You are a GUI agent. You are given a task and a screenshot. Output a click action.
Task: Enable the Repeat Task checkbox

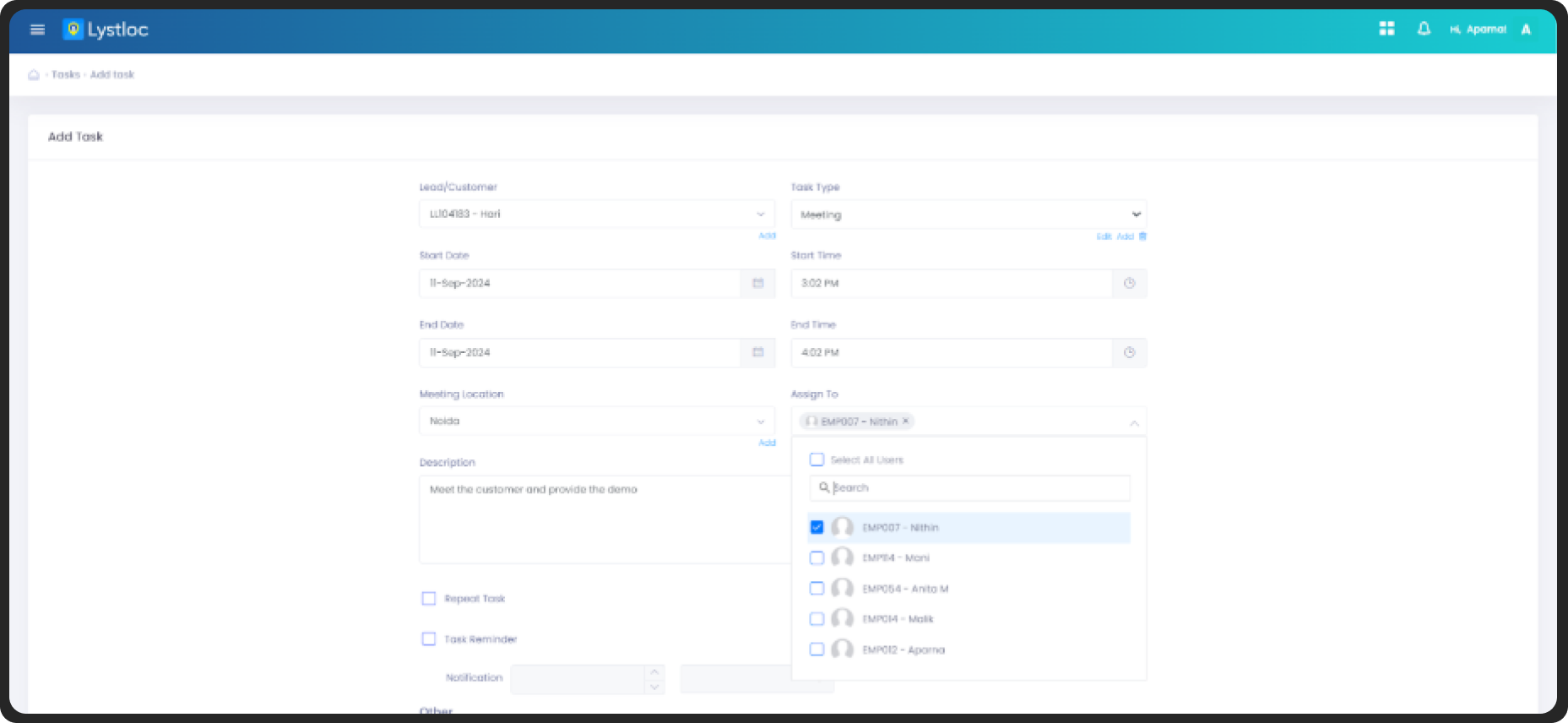[429, 599]
